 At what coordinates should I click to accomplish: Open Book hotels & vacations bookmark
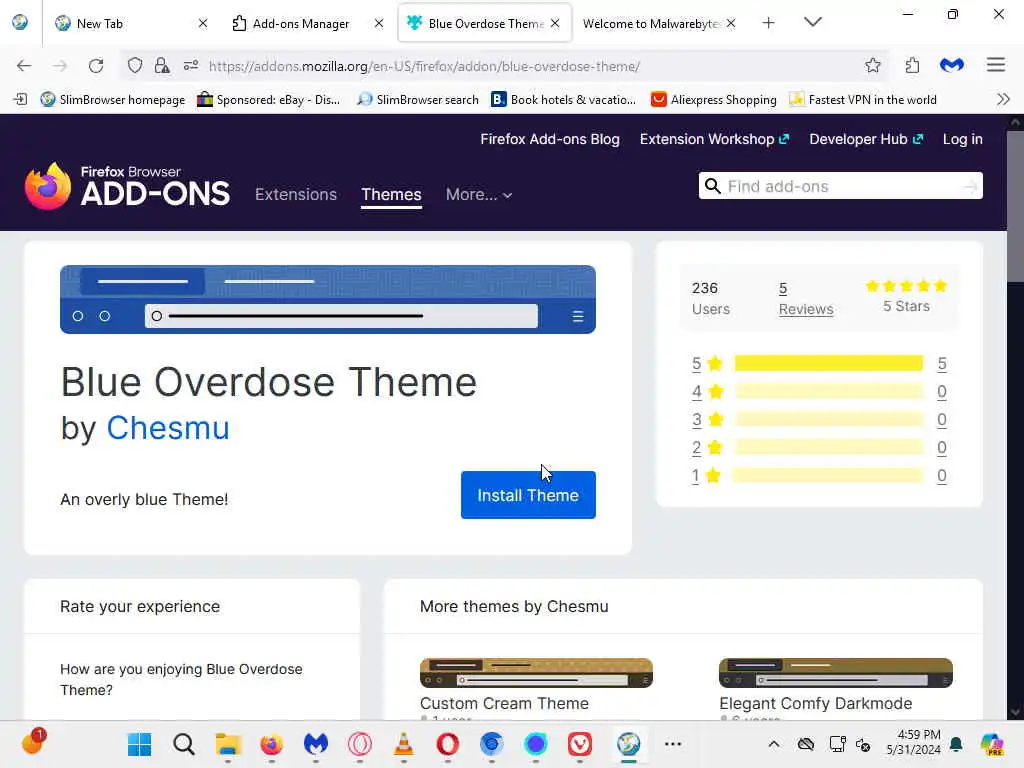564,99
